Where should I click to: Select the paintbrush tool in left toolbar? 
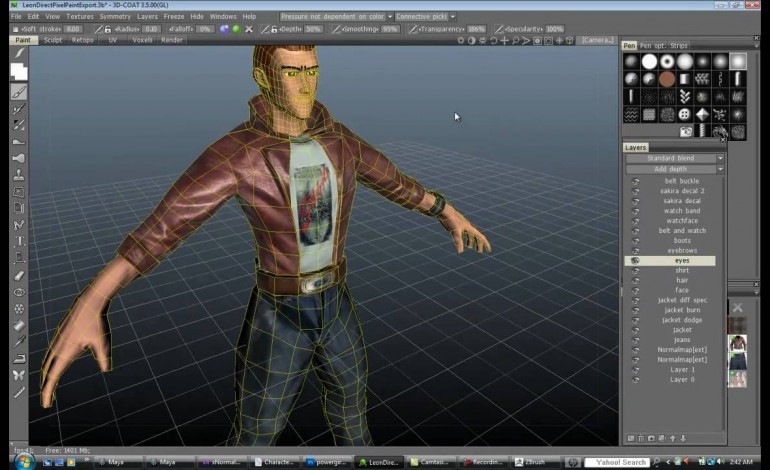point(19,91)
